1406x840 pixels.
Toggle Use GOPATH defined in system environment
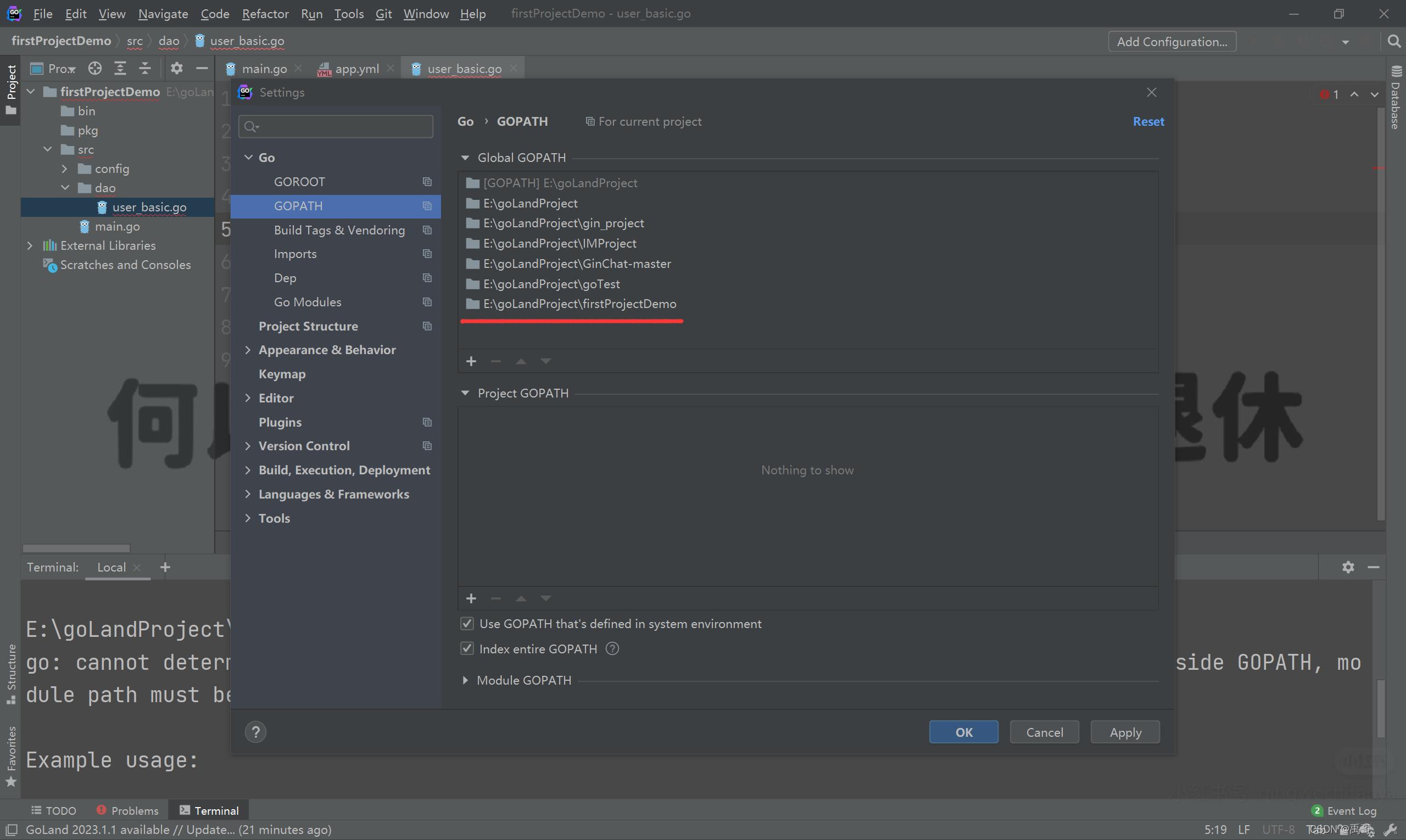[467, 624]
